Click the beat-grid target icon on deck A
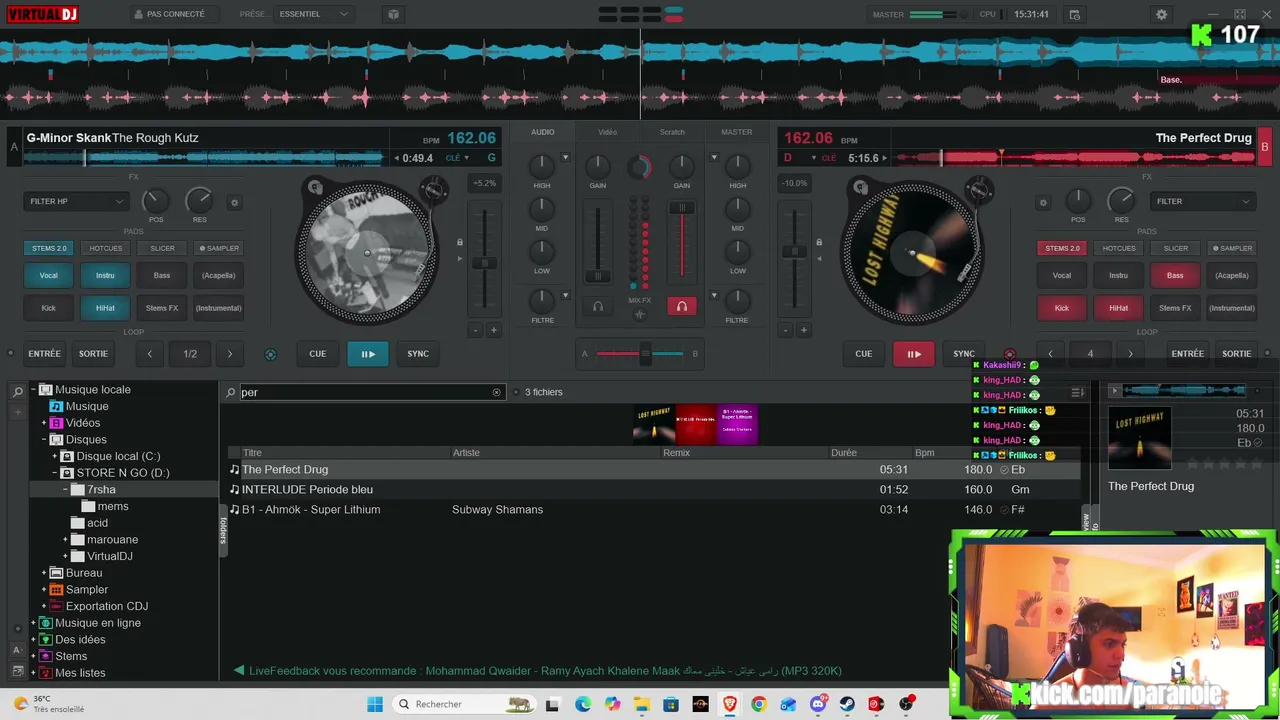 (x=270, y=354)
